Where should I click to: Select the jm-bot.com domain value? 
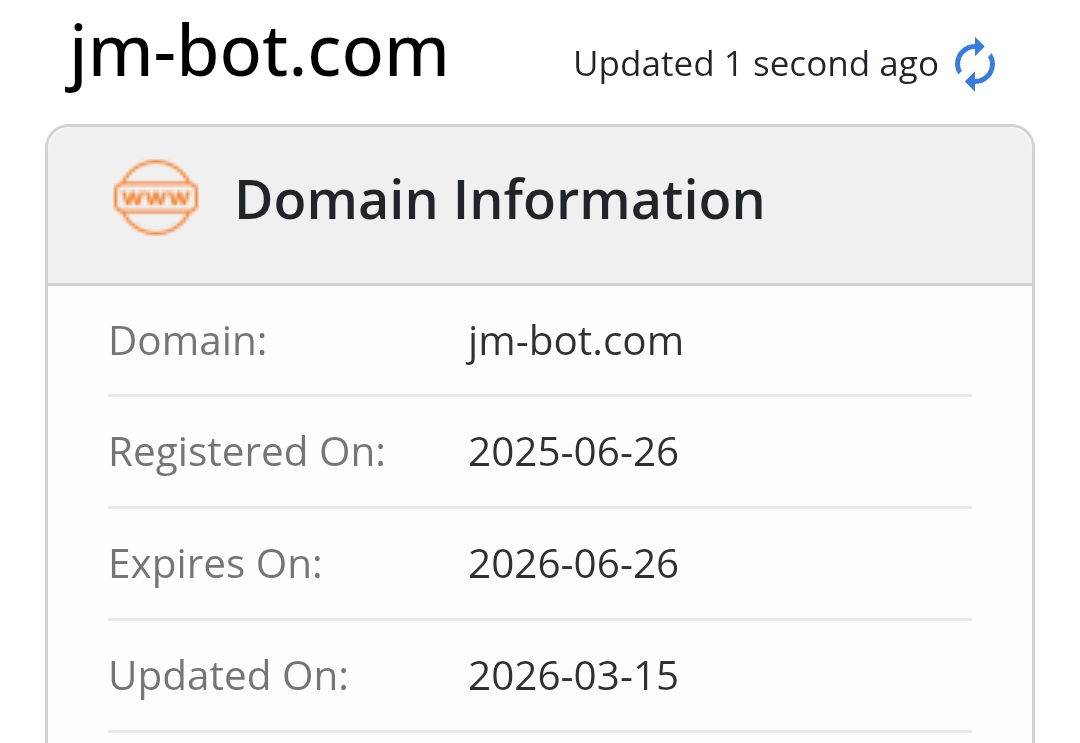pyautogui.click(x=575, y=341)
